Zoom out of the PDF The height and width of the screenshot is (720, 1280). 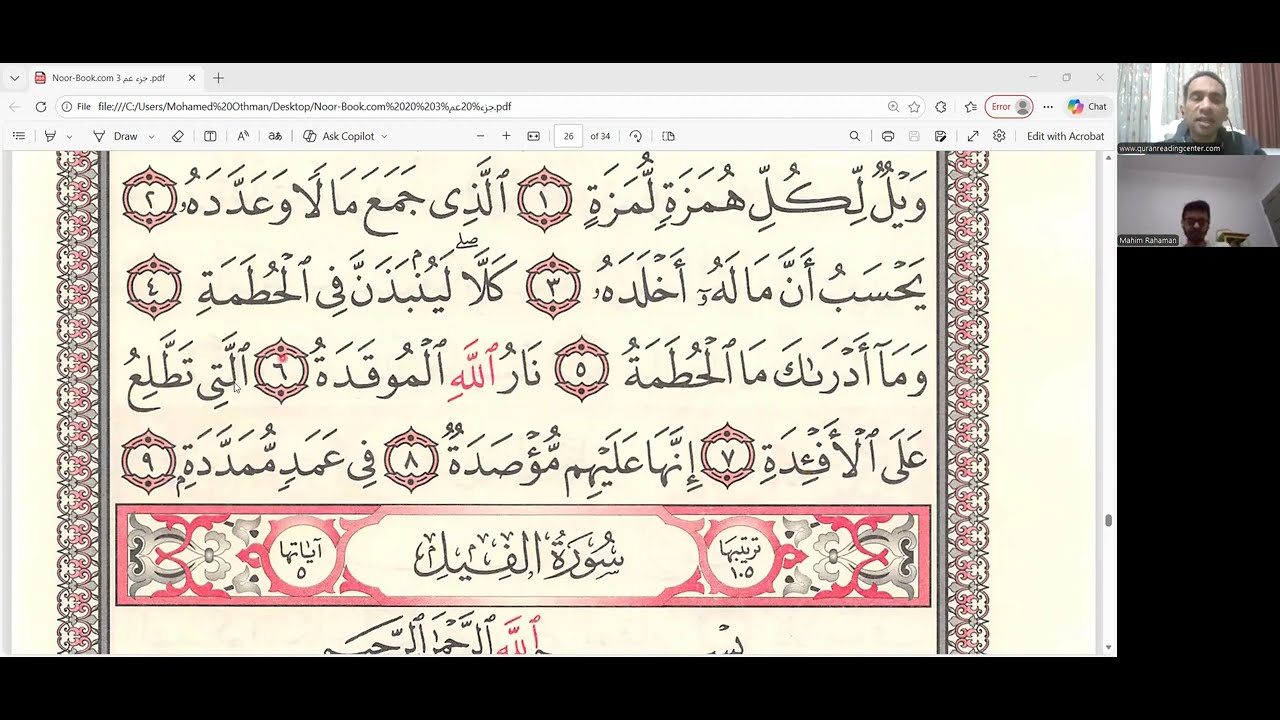(x=481, y=136)
